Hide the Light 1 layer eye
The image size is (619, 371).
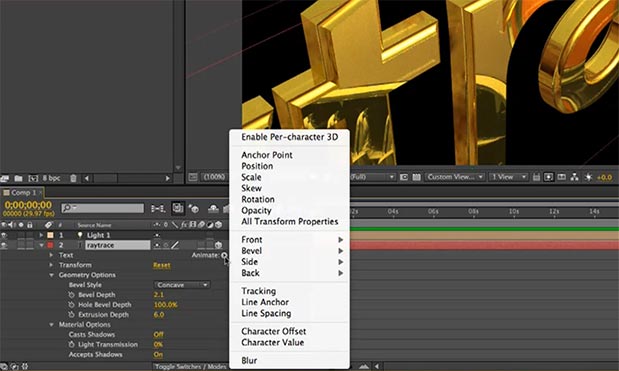[4, 235]
